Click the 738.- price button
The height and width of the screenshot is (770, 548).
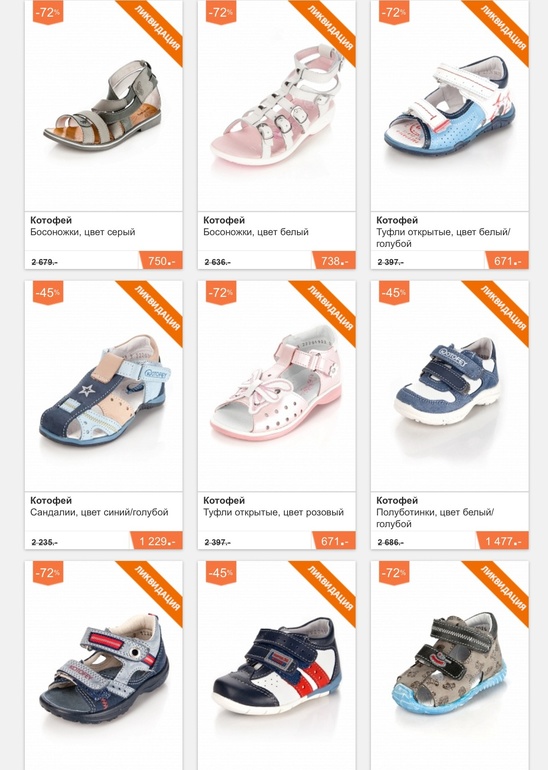[334, 261]
